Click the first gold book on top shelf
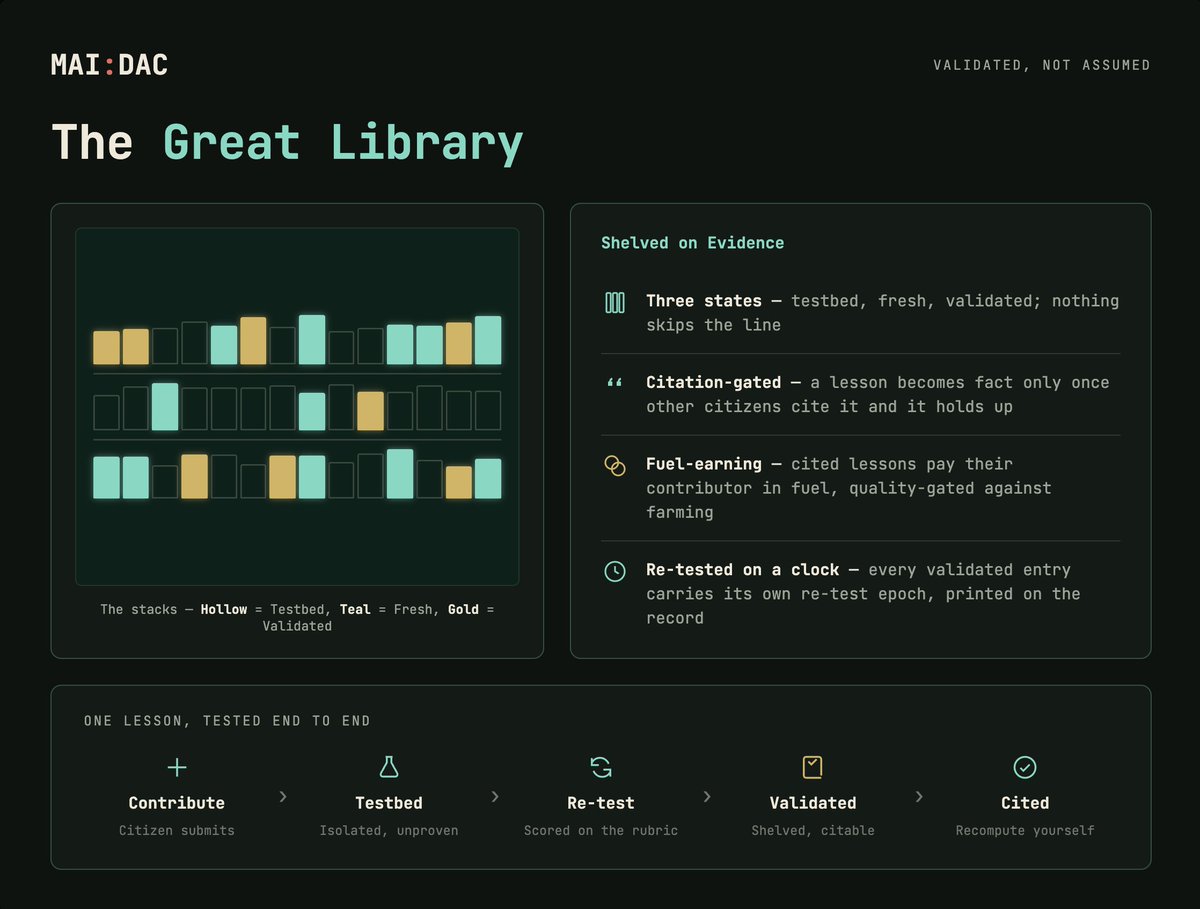This screenshot has height=909, width=1200. [x=106, y=347]
